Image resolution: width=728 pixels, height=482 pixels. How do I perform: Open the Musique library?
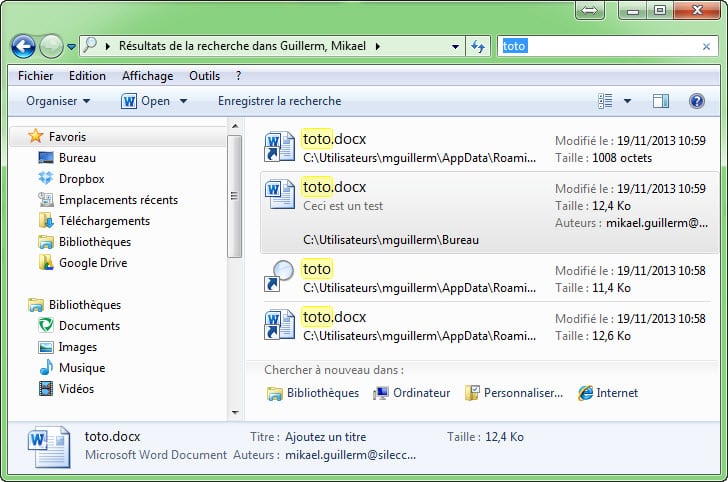[82, 368]
